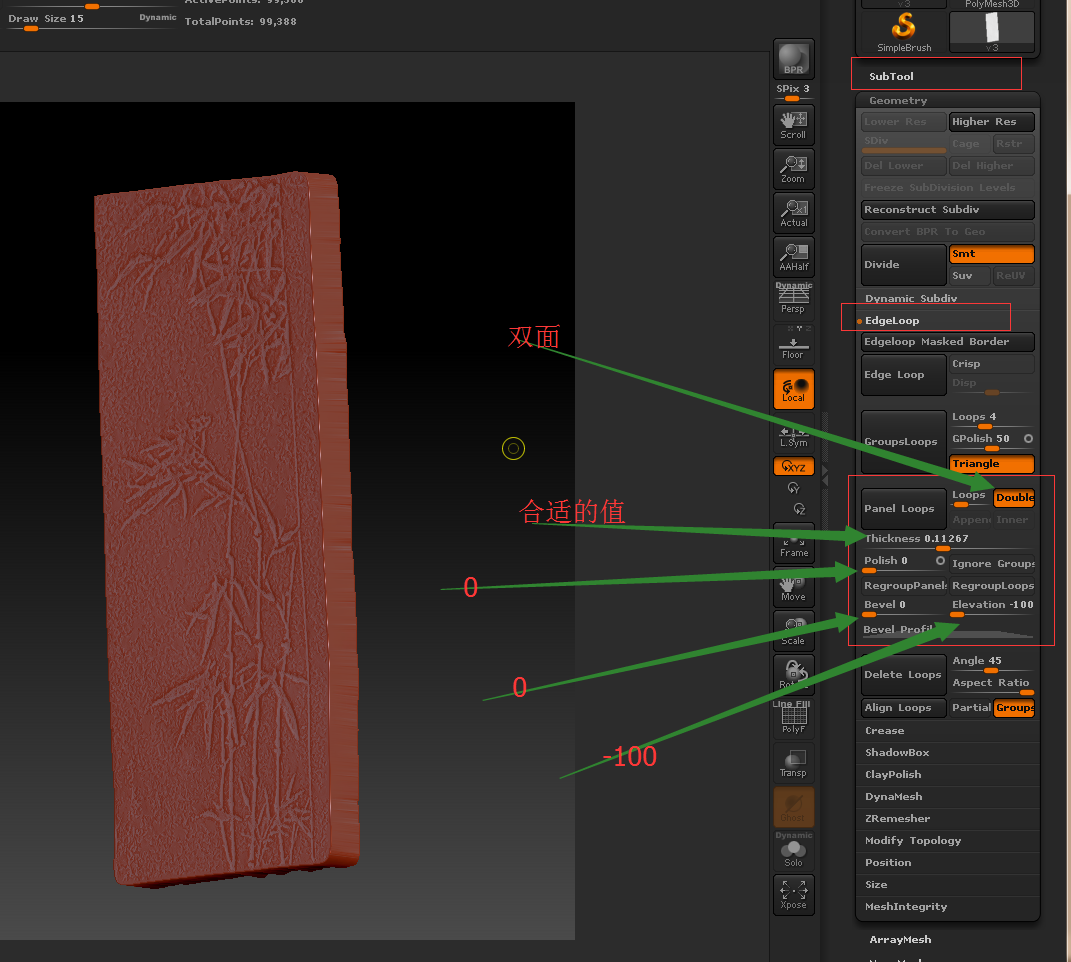Screen dimensions: 1071x962
Task: Toggle Local transformations button
Action: point(793,389)
